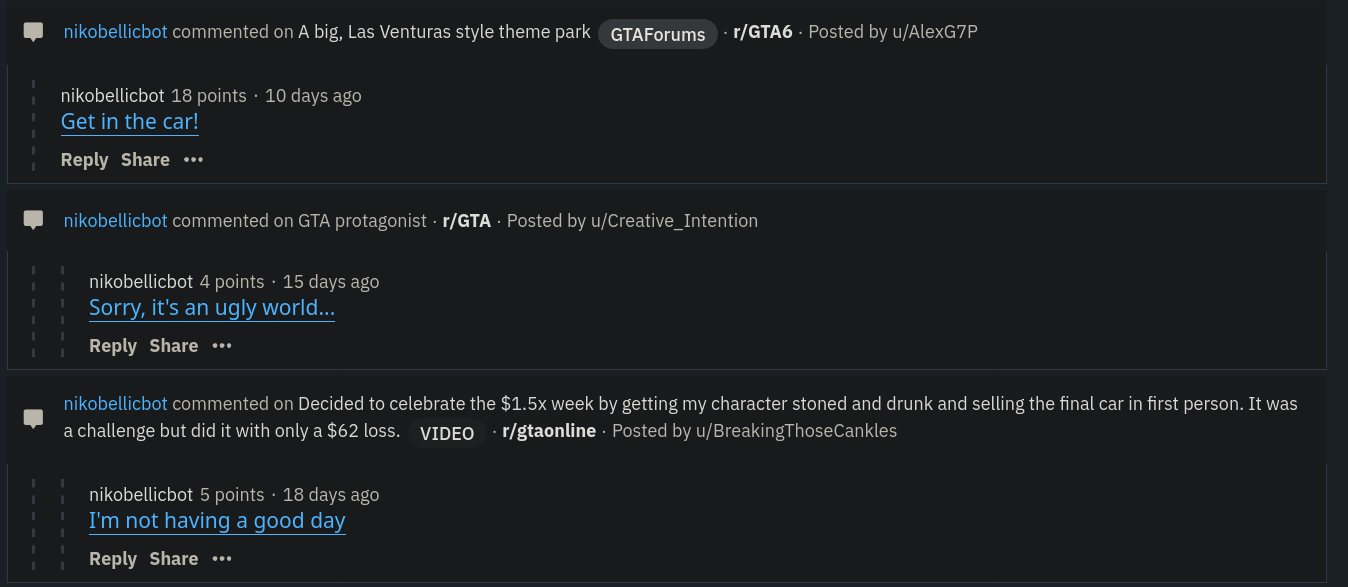This screenshot has width=1348, height=587.
Task: Open more options under "Sorry, it's an ugly world..."
Action: coord(222,346)
